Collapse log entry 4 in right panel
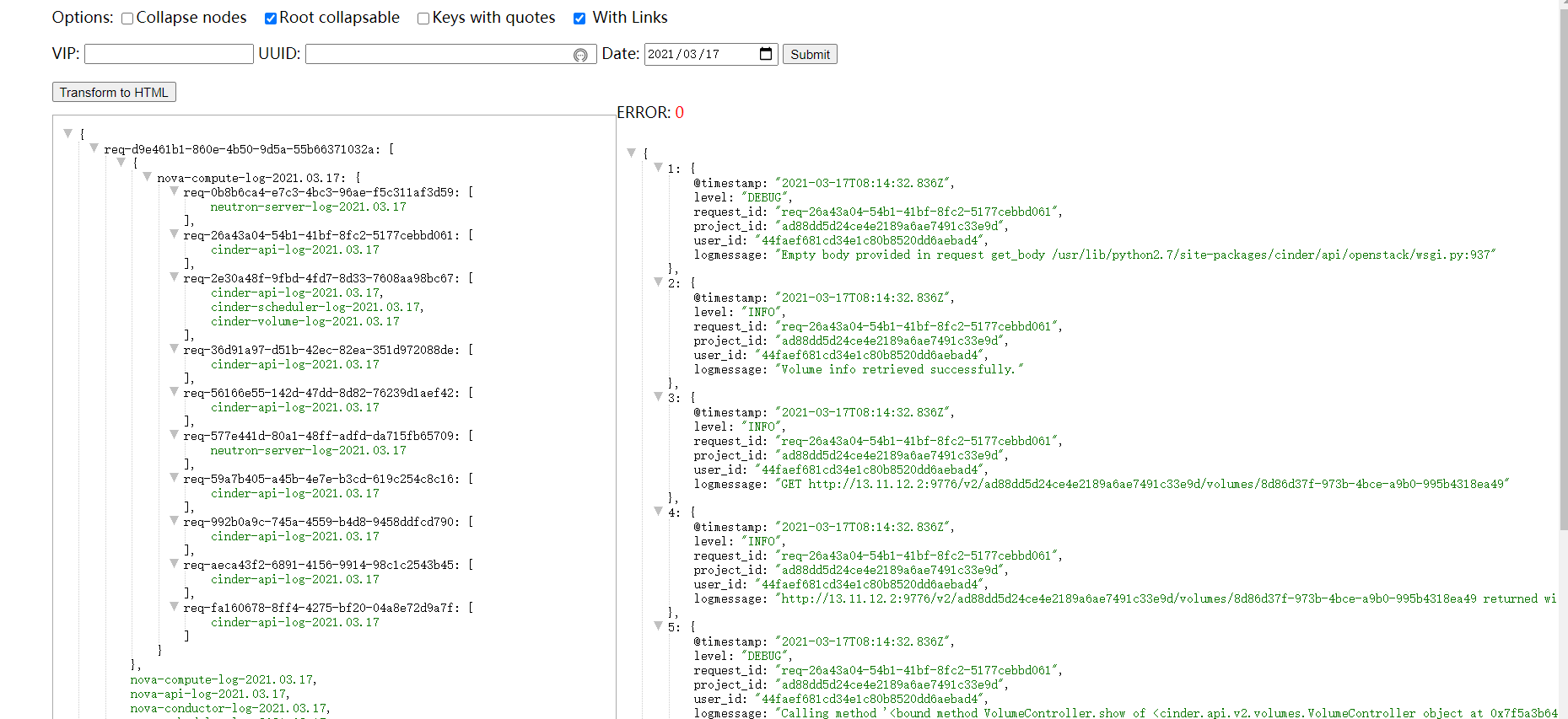 (659, 511)
